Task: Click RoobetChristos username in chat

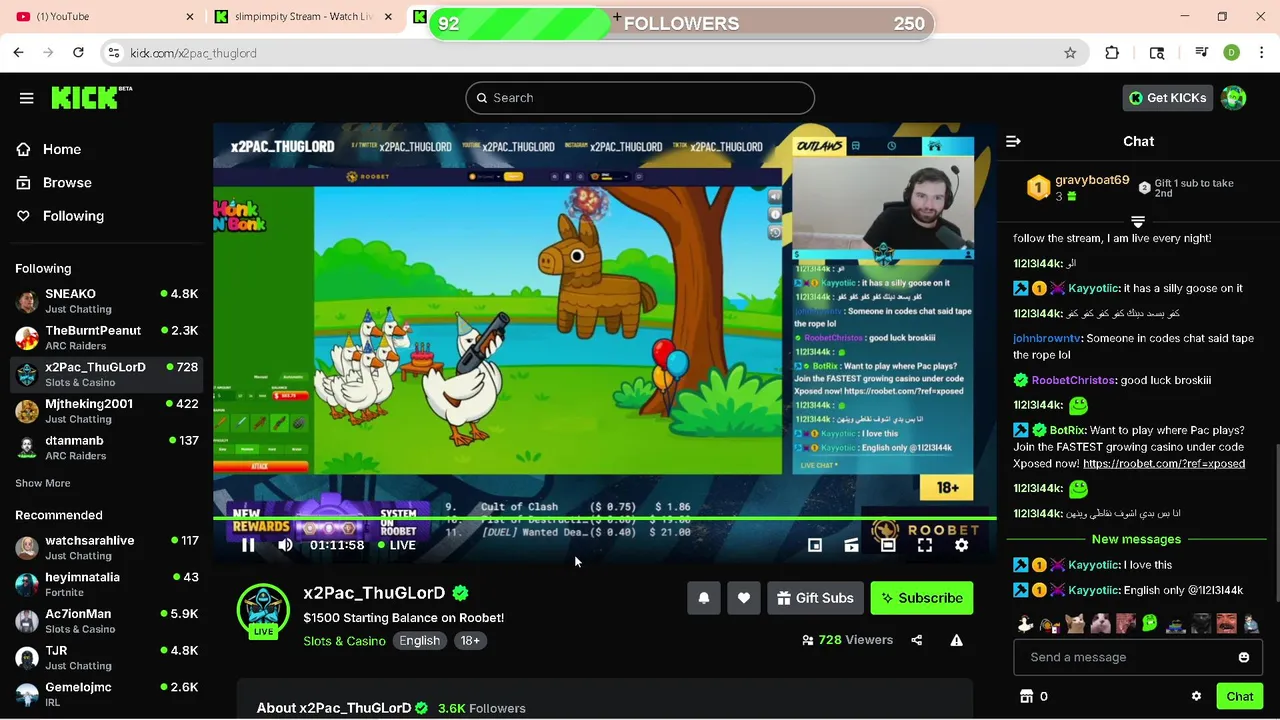Action: tap(1073, 380)
